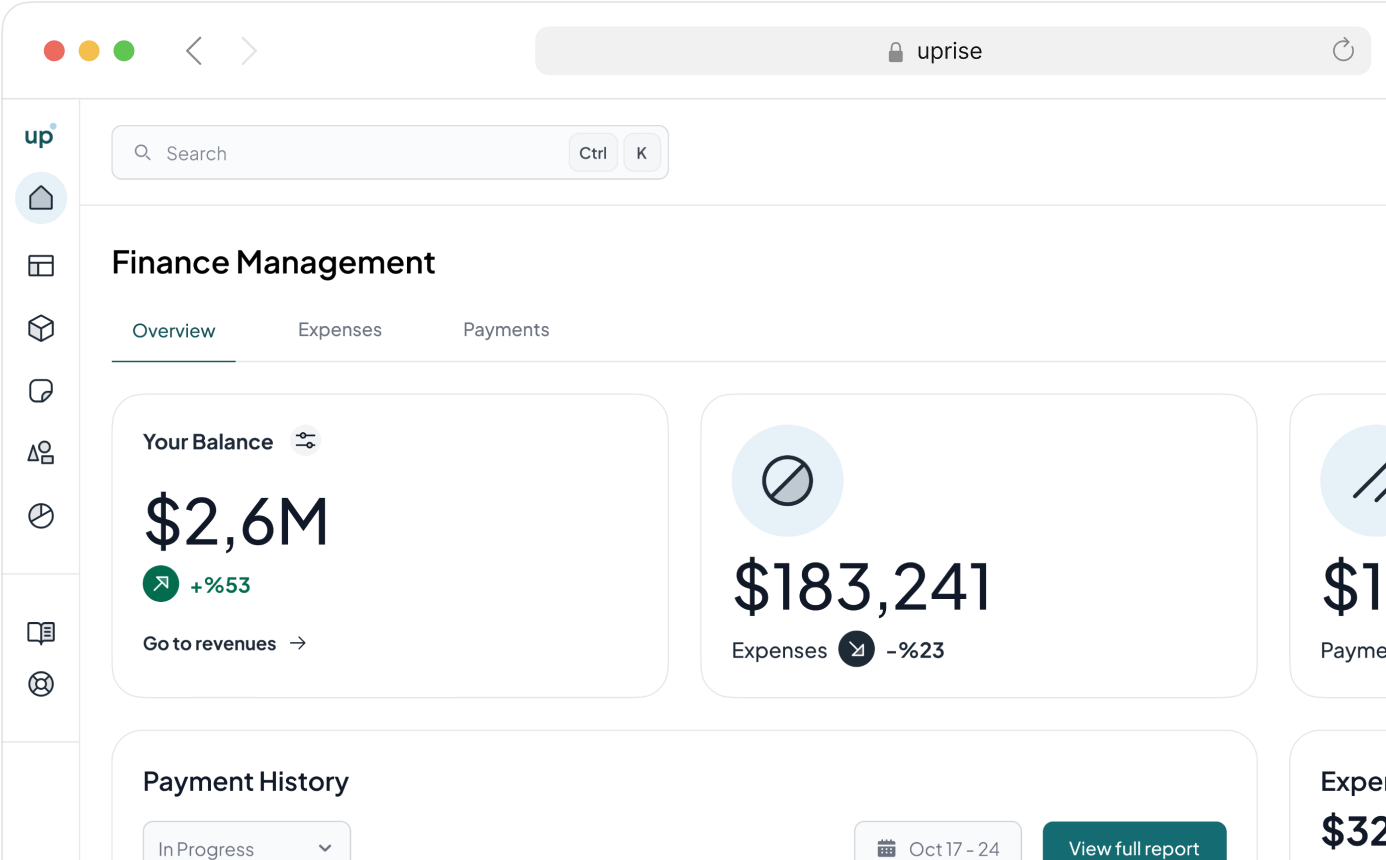This screenshot has width=1386, height=860.
Task: Switch to the Payments tab
Action: (x=506, y=330)
